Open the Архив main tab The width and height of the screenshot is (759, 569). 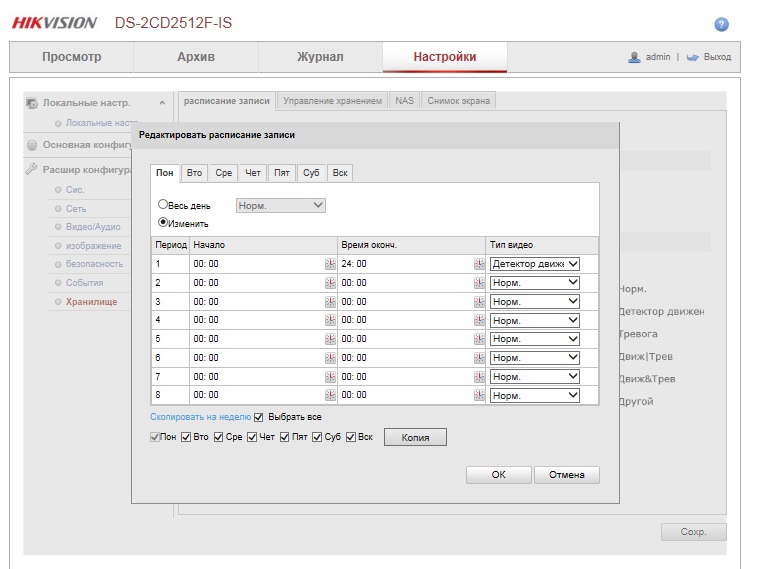196,57
